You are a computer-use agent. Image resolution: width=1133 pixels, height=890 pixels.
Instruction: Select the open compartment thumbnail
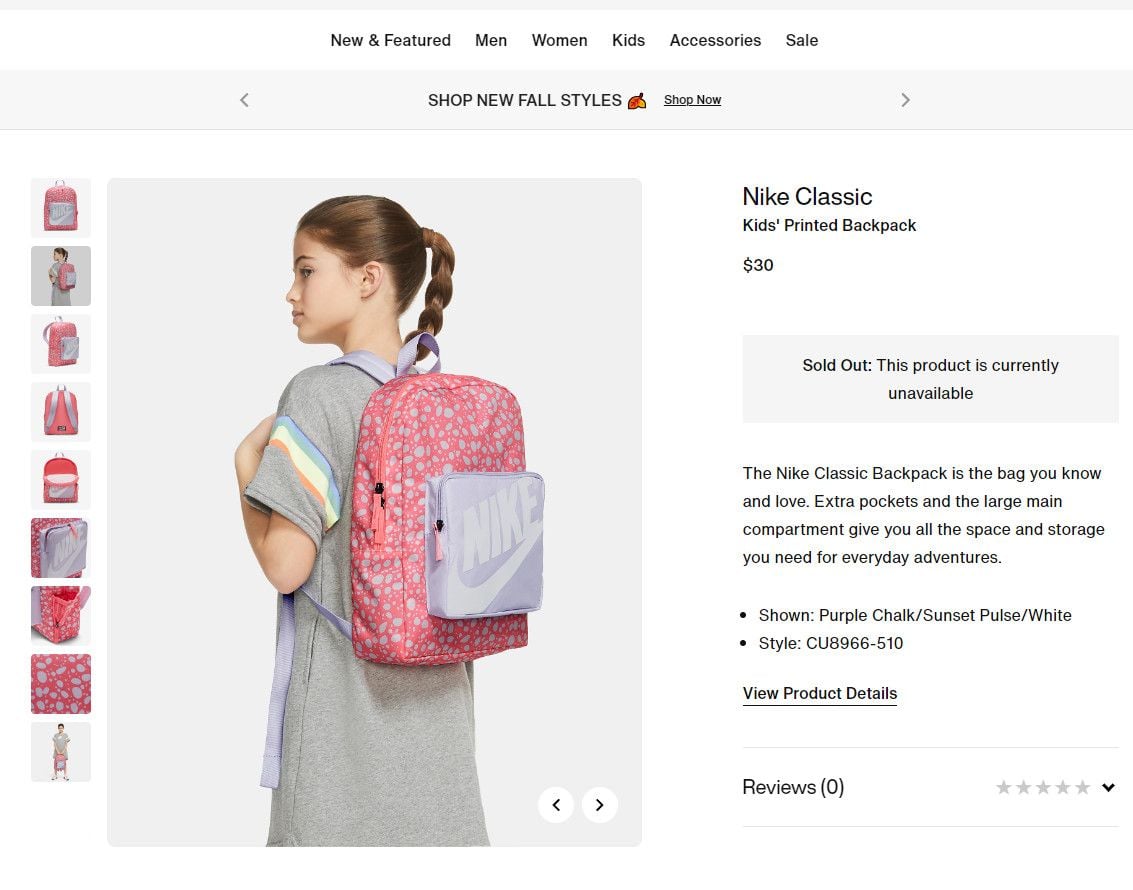tap(61, 480)
